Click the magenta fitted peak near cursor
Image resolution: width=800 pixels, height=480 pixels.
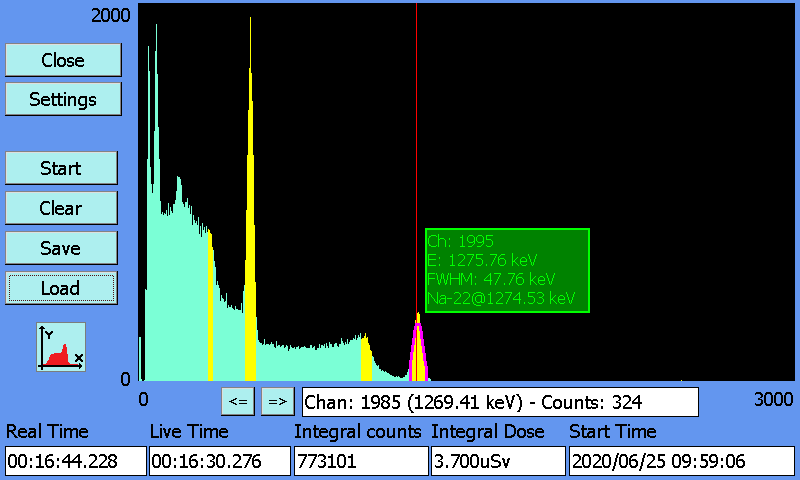click(x=418, y=350)
